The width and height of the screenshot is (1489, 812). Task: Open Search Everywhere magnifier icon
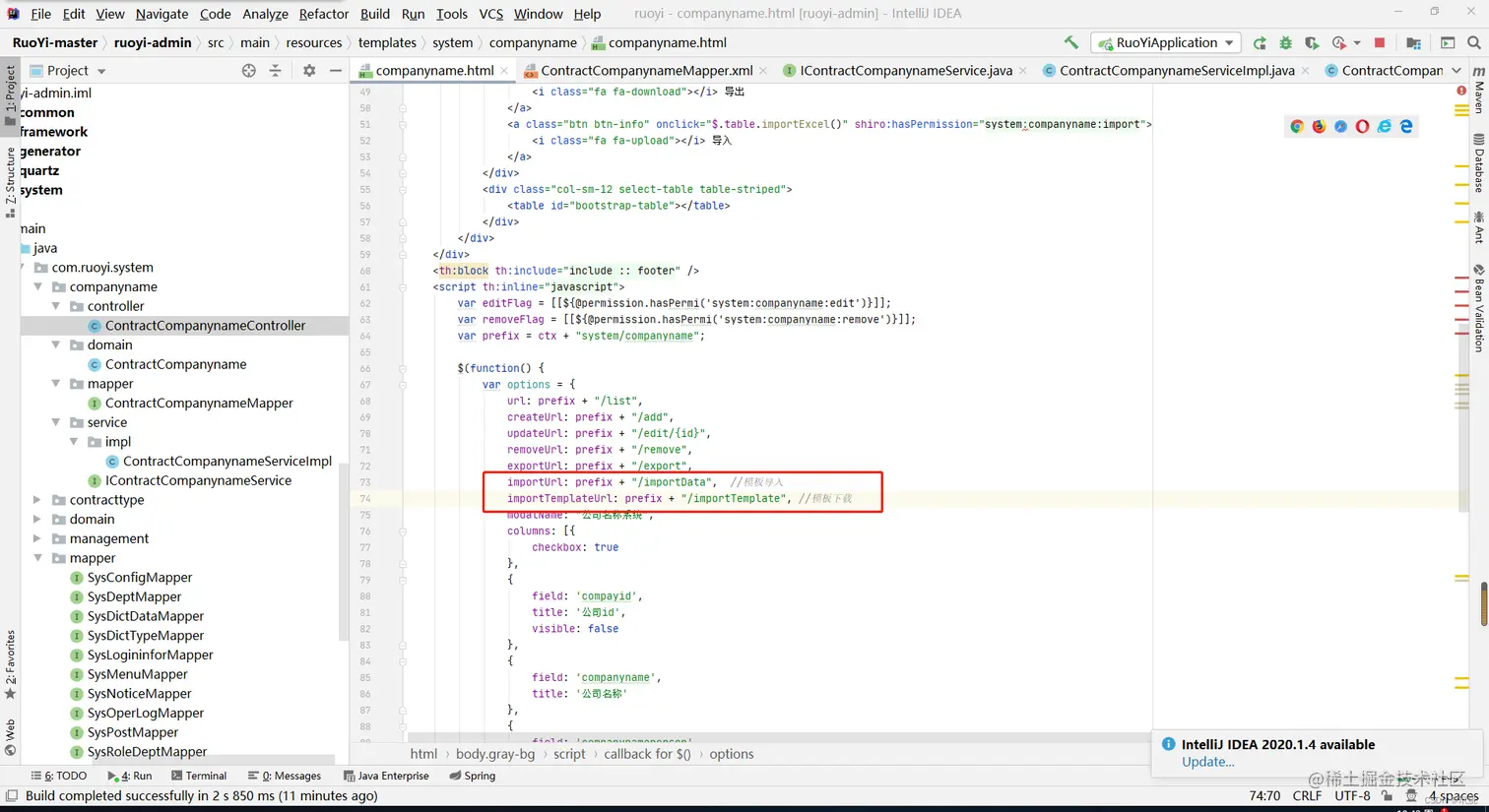click(x=1474, y=42)
